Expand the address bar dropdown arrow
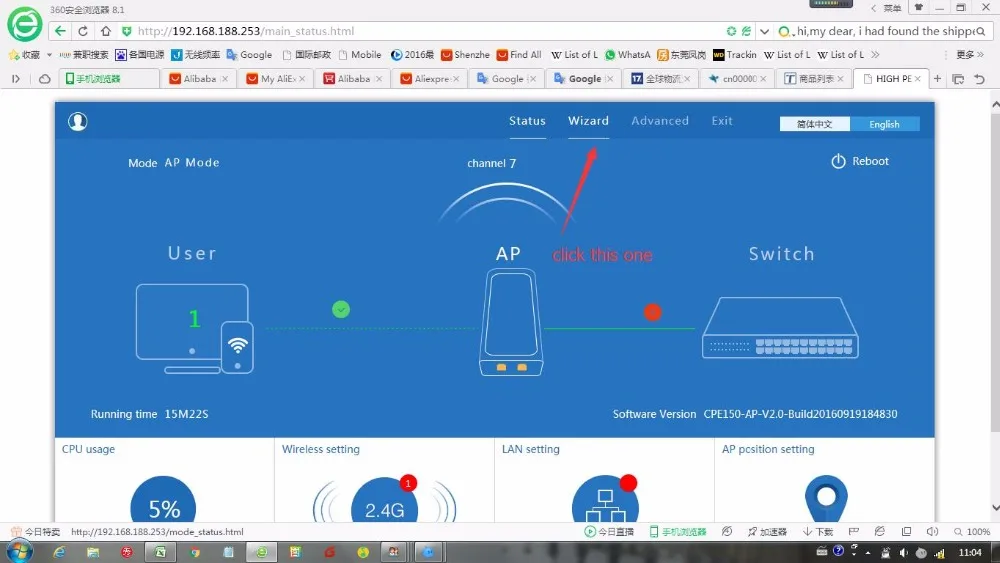1000x563 pixels. click(764, 31)
